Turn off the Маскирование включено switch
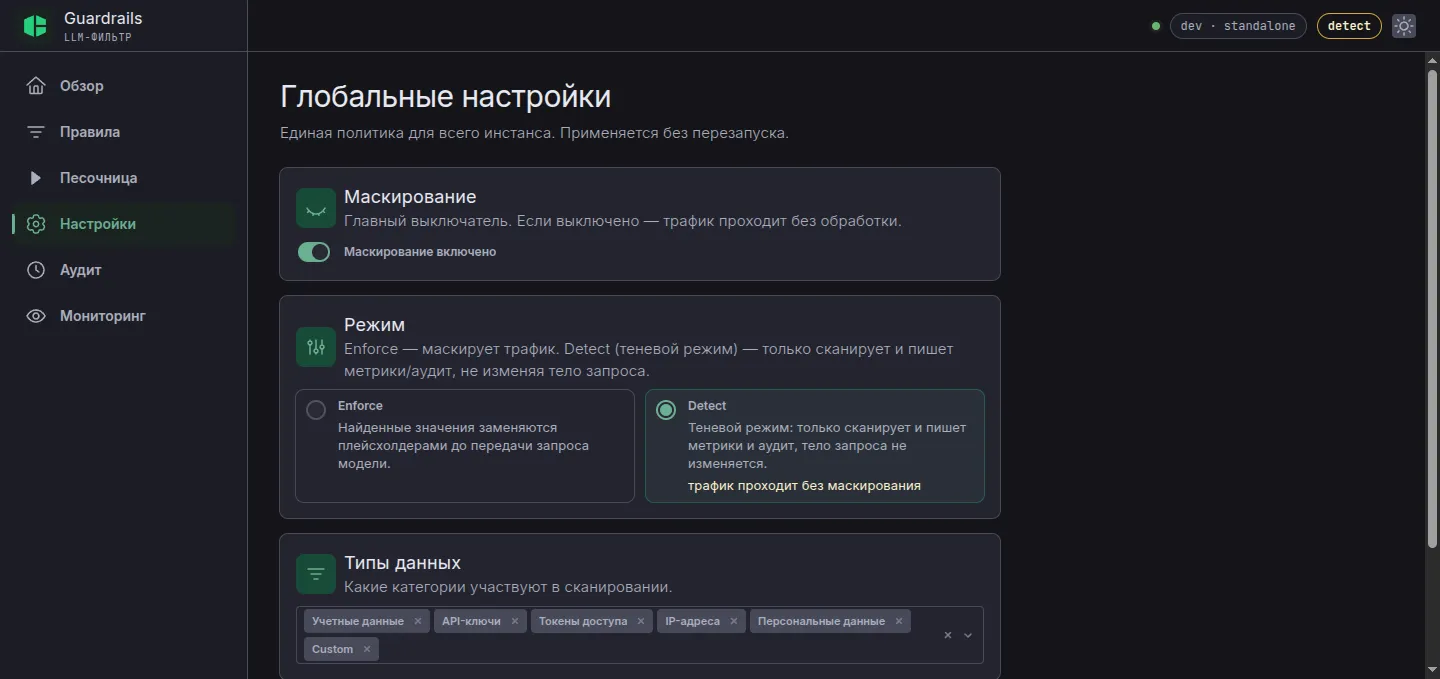 (314, 252)
